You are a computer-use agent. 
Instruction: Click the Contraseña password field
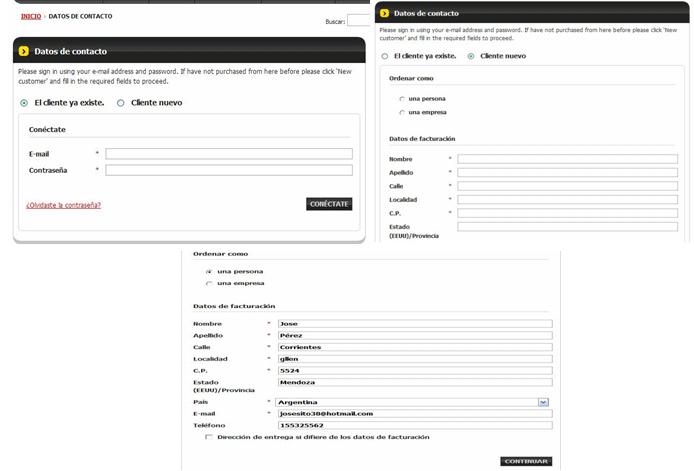(x=228, y=170)
